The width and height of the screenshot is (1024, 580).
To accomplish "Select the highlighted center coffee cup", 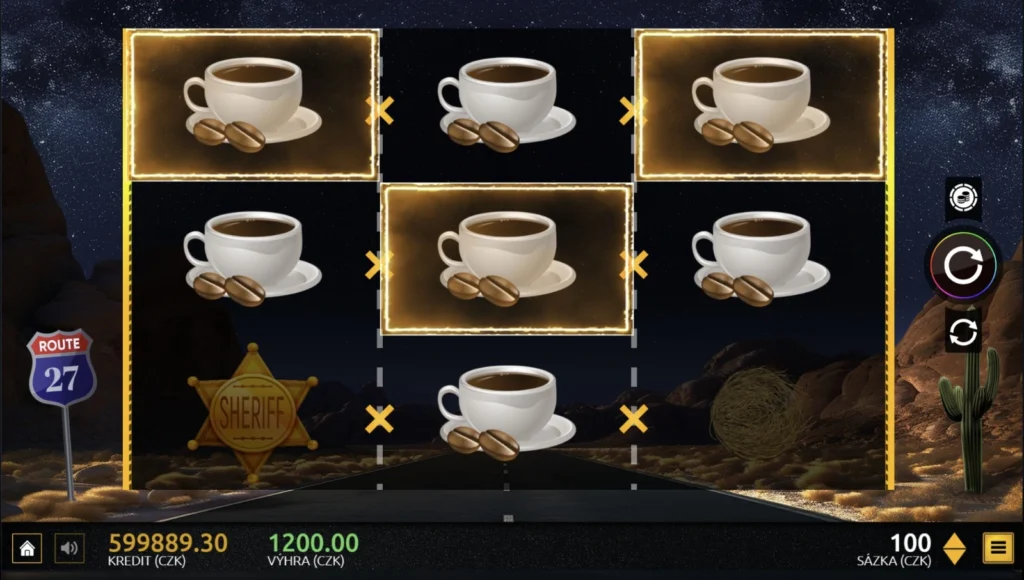I will pyautogui.click(x=507, y=259).
